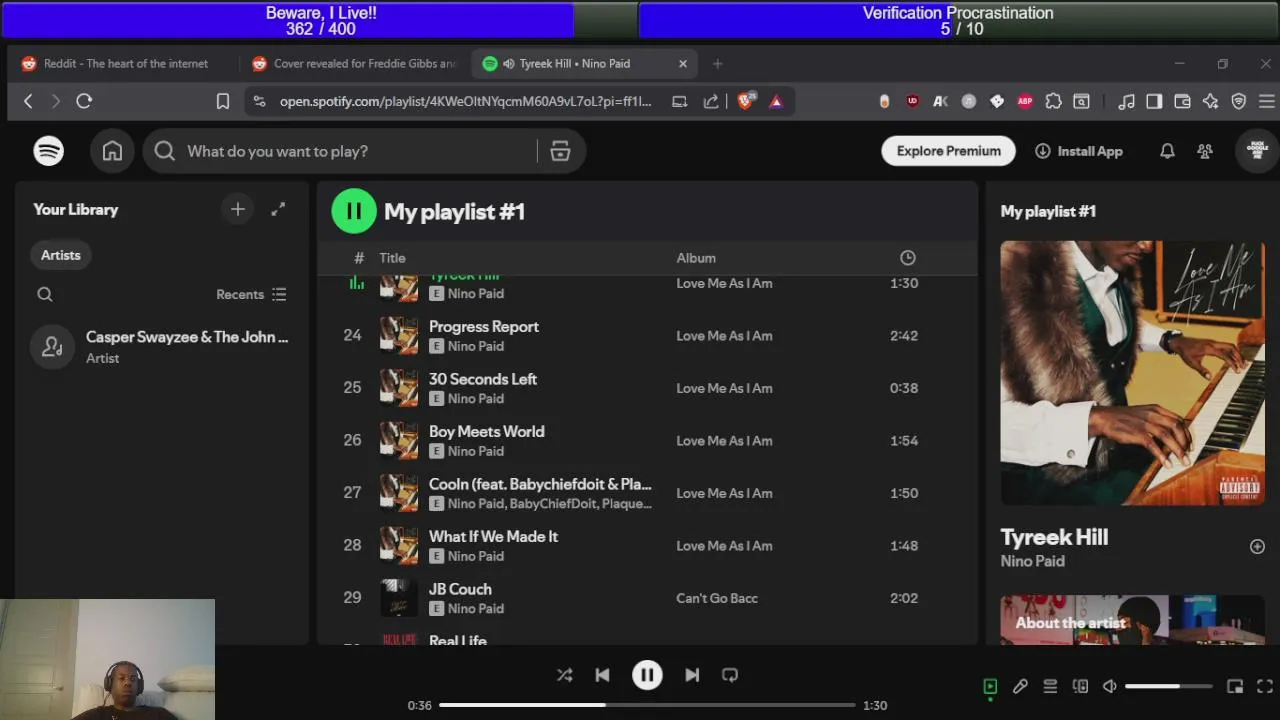Click the Spotify URL address bar
Image resolution: width=1280 pixels, height=720 pixels.
pos(465,101)
